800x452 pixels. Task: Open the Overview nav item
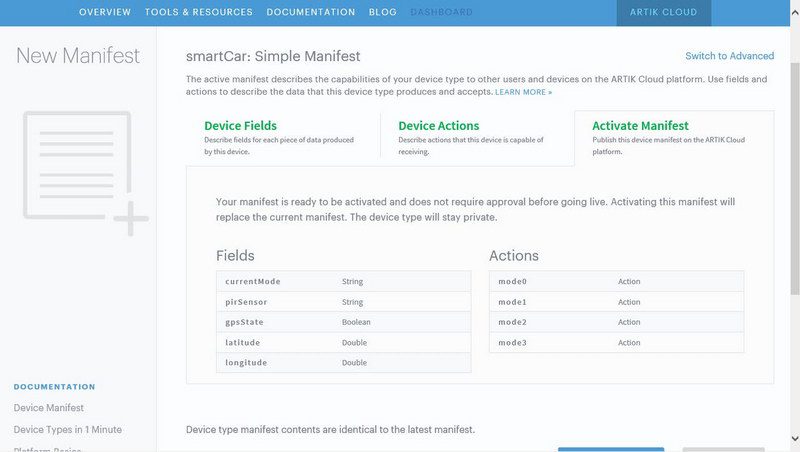point(105,12)
